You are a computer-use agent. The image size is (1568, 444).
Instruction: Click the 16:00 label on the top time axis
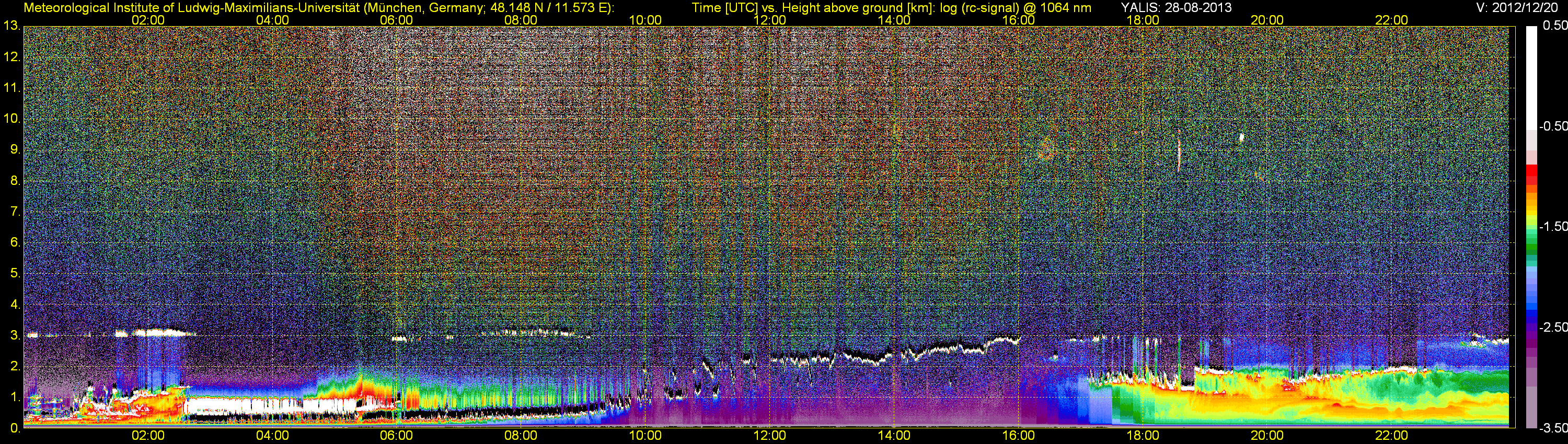click(1018, 20)
